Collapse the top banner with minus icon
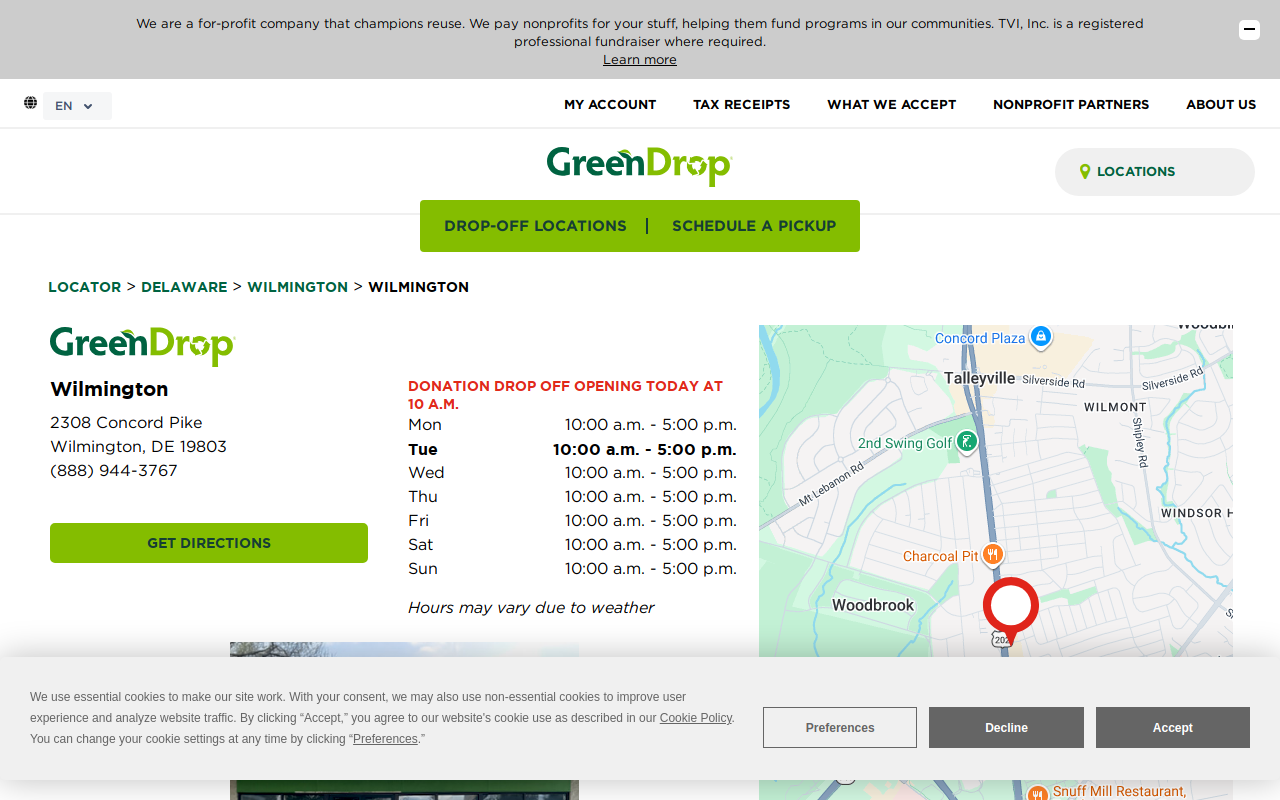The height and width of the screenshot is (800, 1280). 1249,30
